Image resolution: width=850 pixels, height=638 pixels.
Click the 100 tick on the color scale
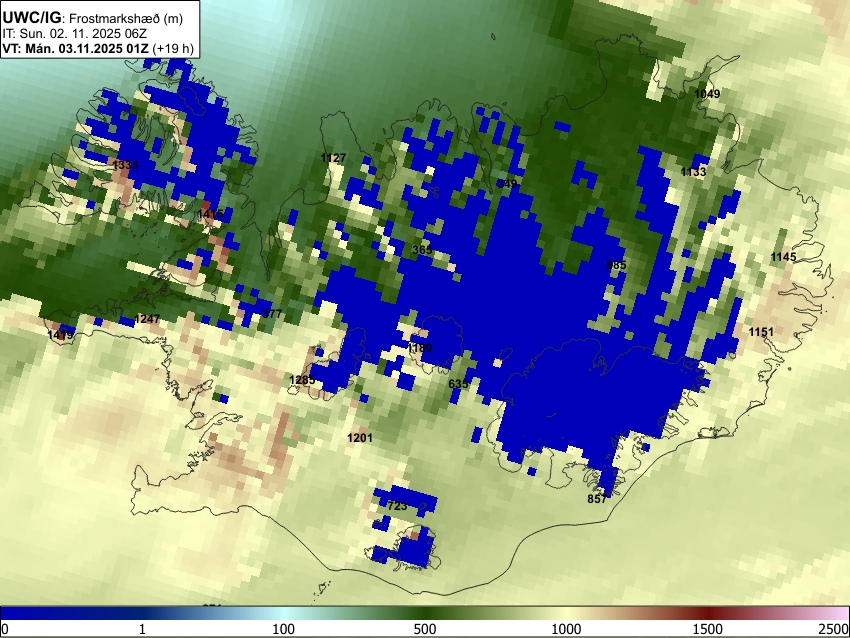pyautogui.click(x=284, y=629)
